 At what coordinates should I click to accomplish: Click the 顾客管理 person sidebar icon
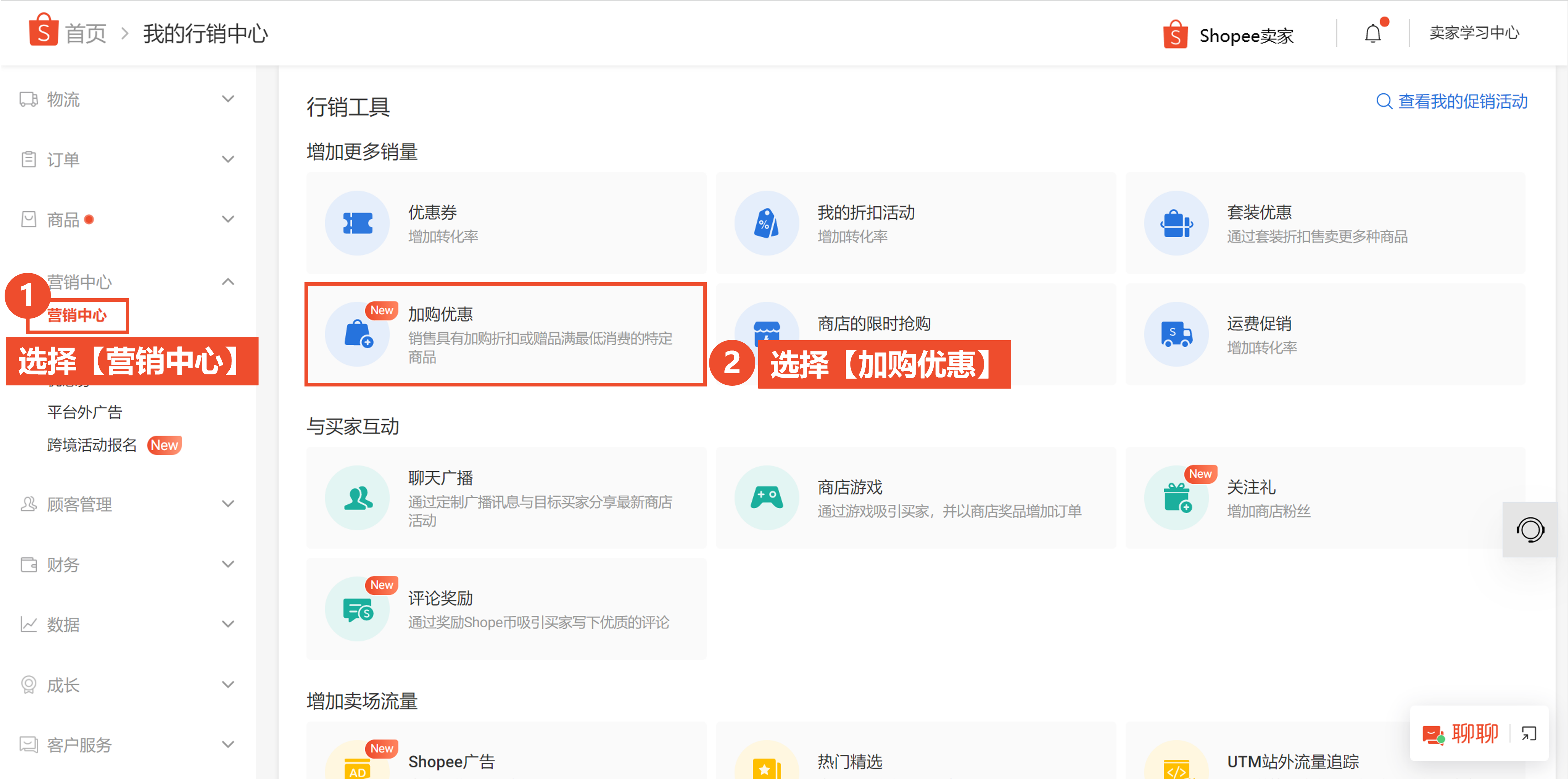[x=28, y=504]
